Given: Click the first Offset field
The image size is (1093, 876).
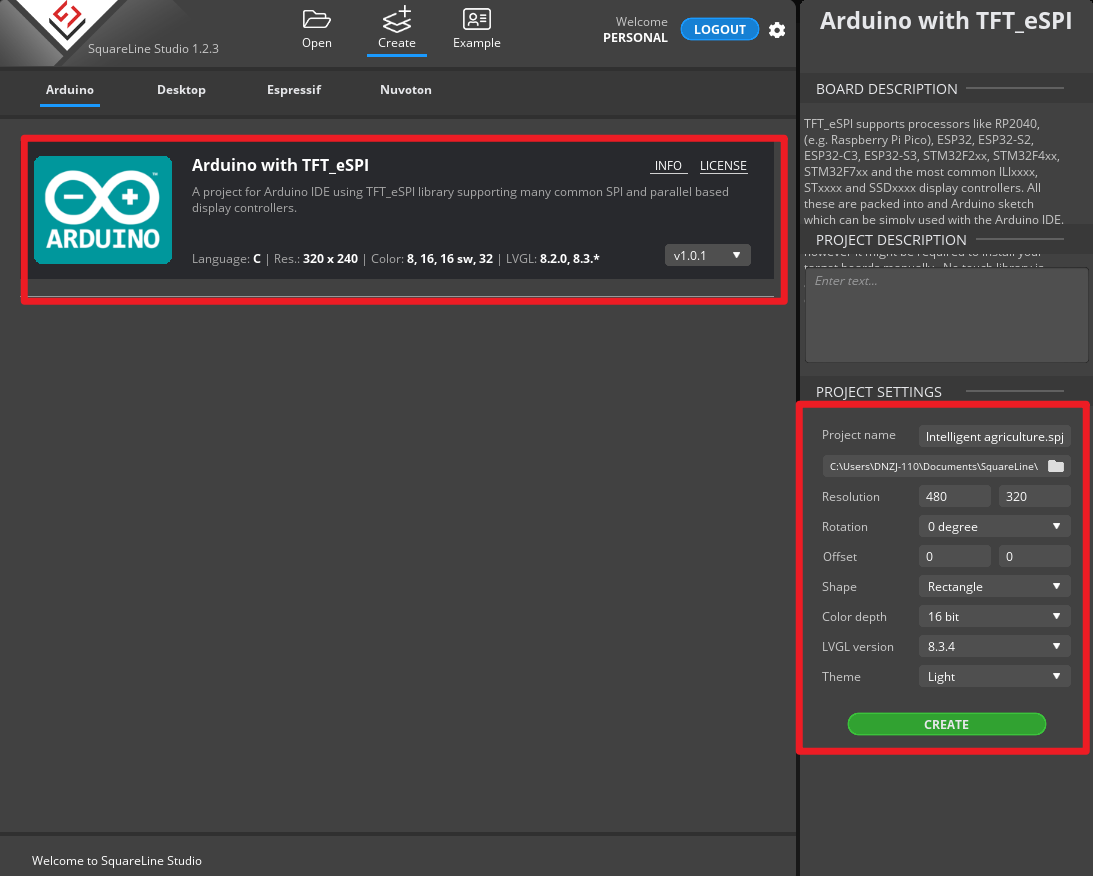Looking at the screenshot, I should tap(955, 557).
